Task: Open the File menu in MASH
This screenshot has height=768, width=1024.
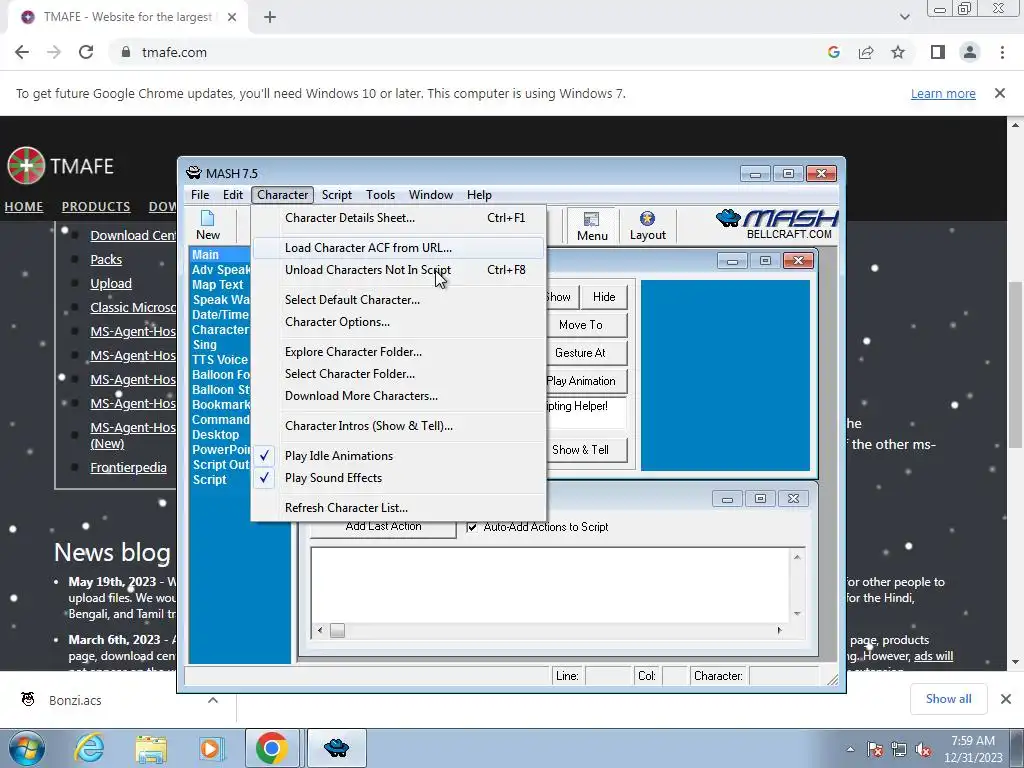Action: point(200,195)
